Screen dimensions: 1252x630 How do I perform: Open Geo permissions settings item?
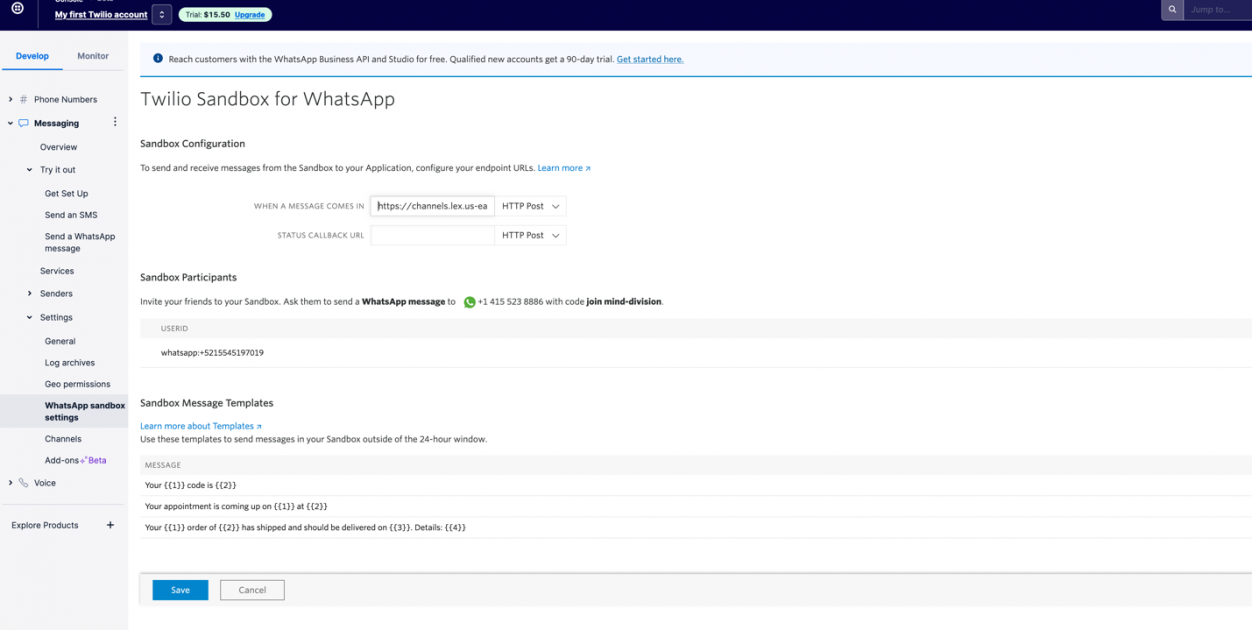pos(77,384)
